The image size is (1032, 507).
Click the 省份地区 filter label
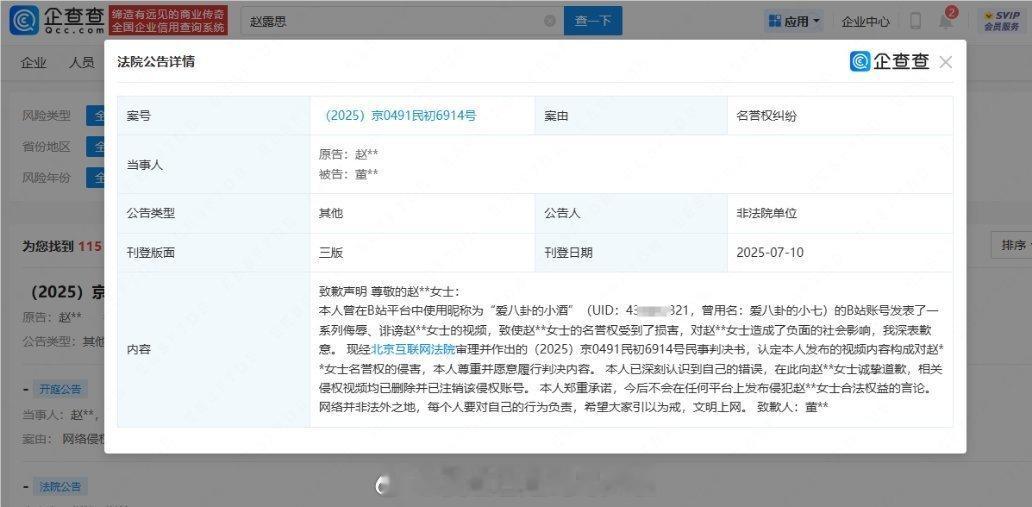(x=46, y=146)
